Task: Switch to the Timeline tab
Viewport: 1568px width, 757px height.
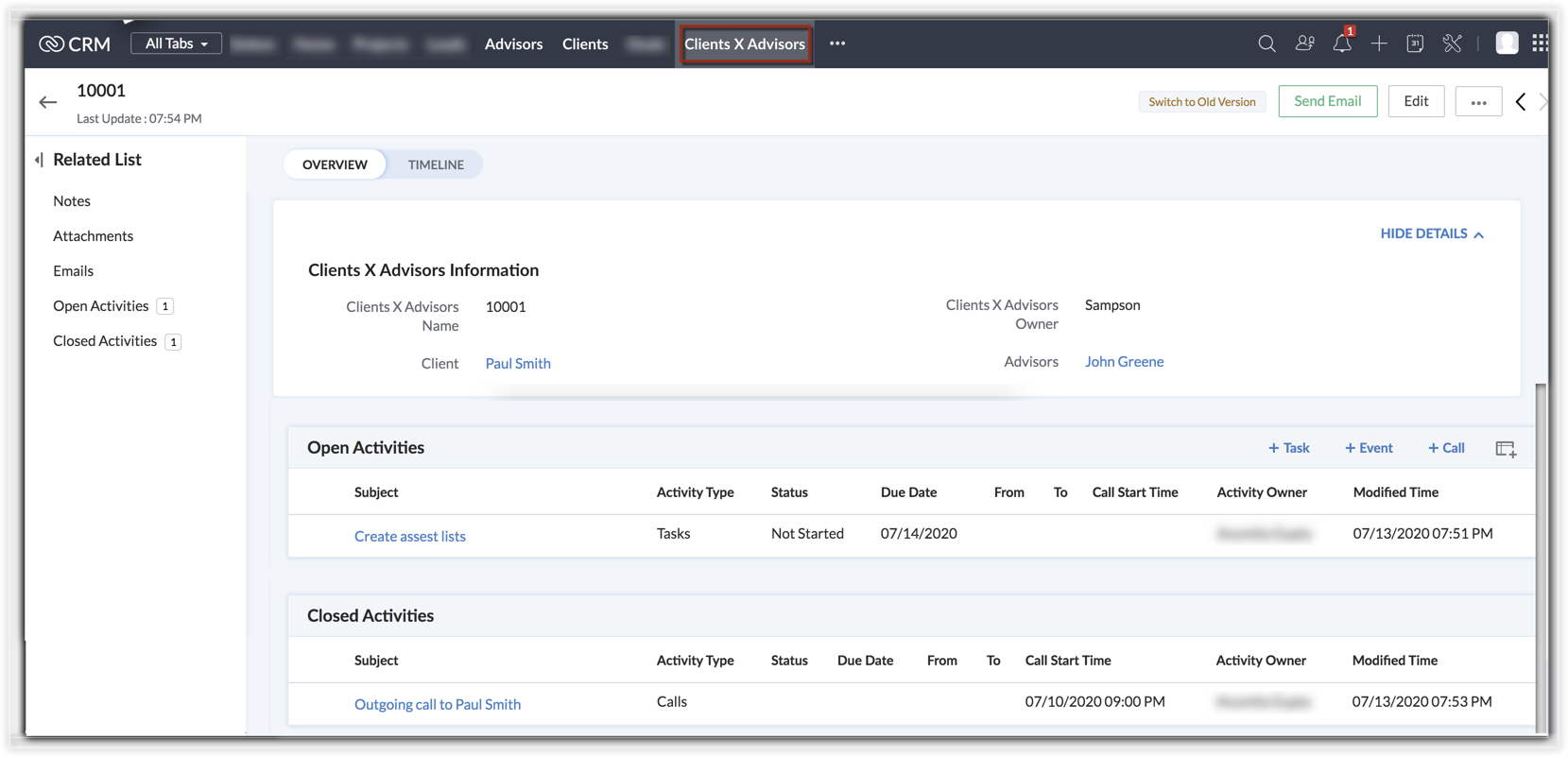Action: tap(436, 164)
